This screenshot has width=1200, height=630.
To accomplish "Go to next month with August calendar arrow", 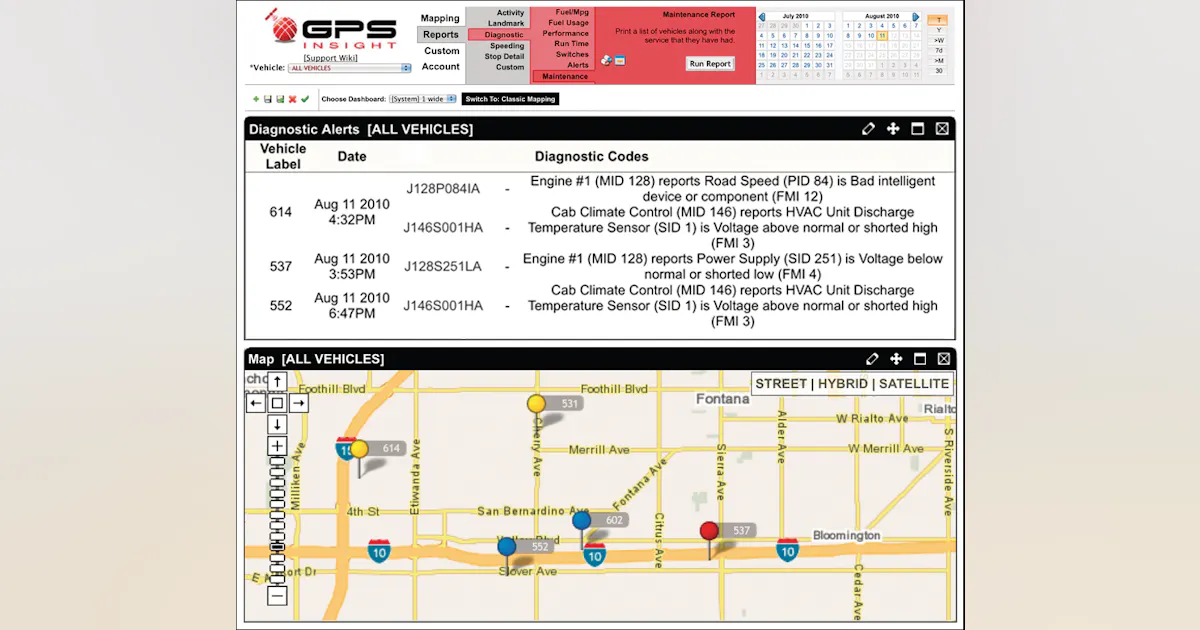I will pyautogui.click(x=916, y=17).
